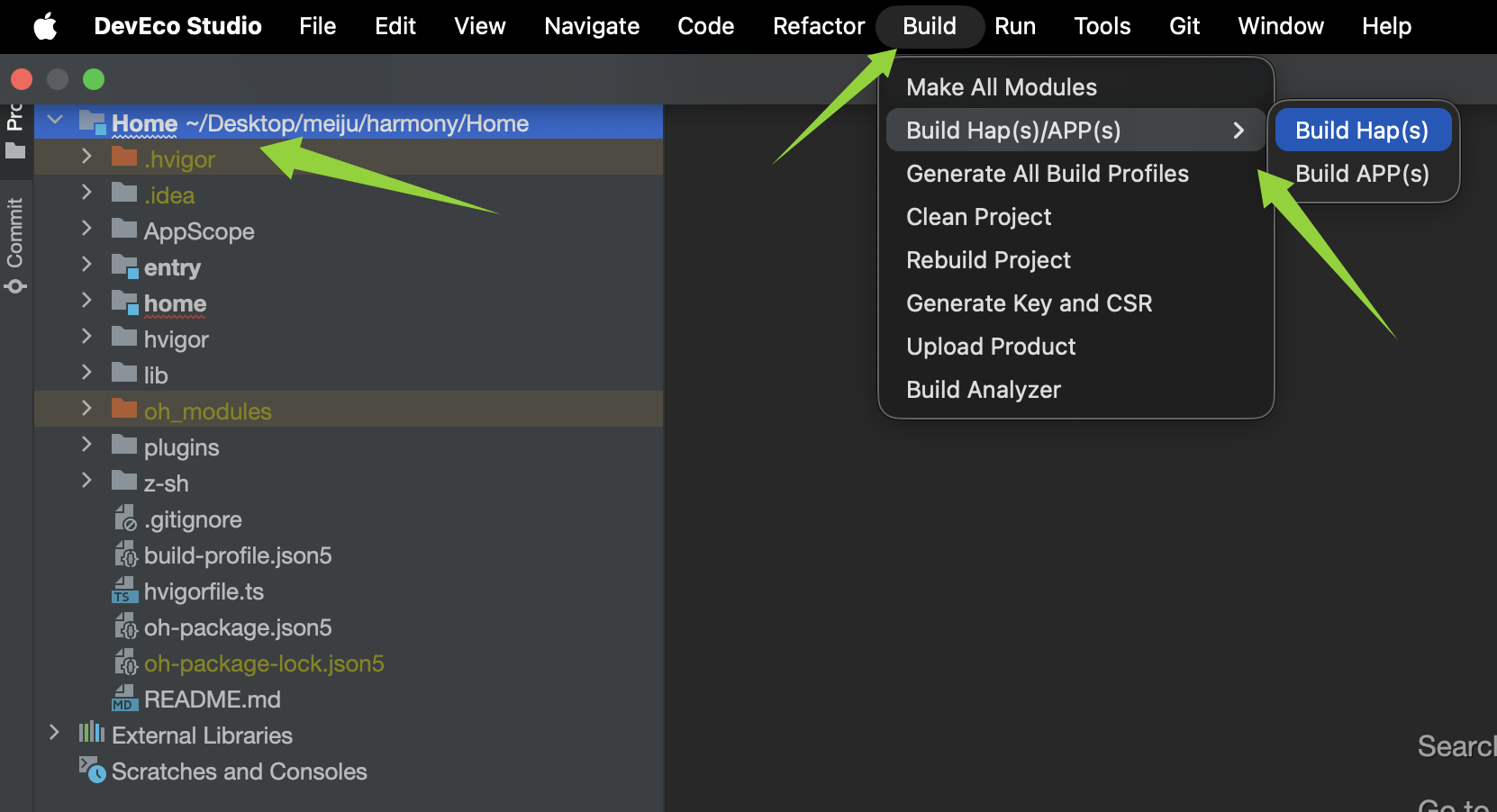Choose Generate Key and CSR
1497x812 pixels.
tap(1076, 303)
